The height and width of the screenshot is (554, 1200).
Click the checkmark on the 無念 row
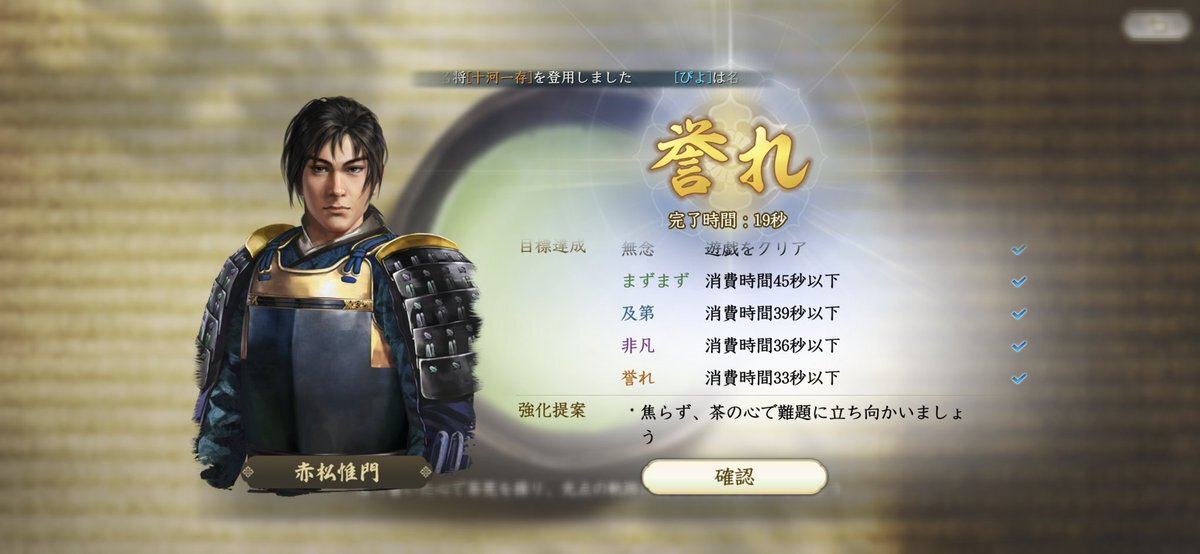click(x=1018, y=249)
